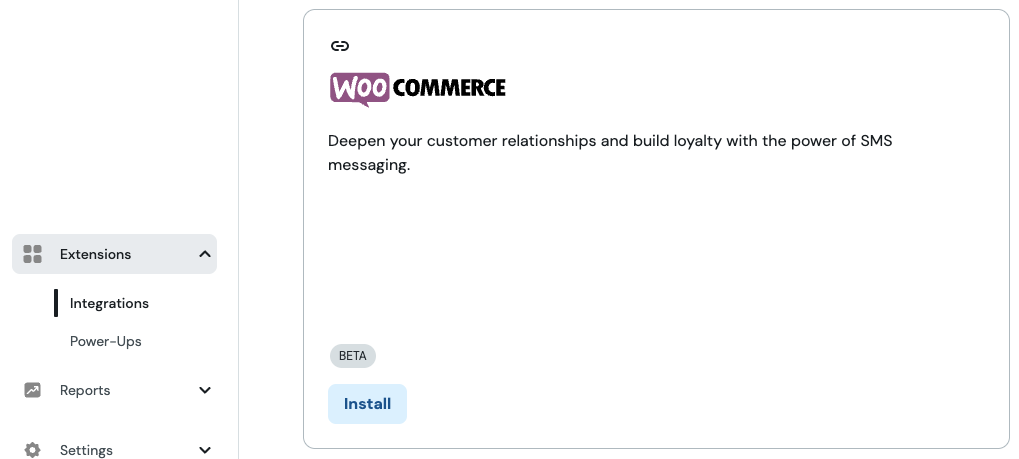The image size is (1019, 459).
Task: Click the gray BETA badge
Action: click(353, 356)
